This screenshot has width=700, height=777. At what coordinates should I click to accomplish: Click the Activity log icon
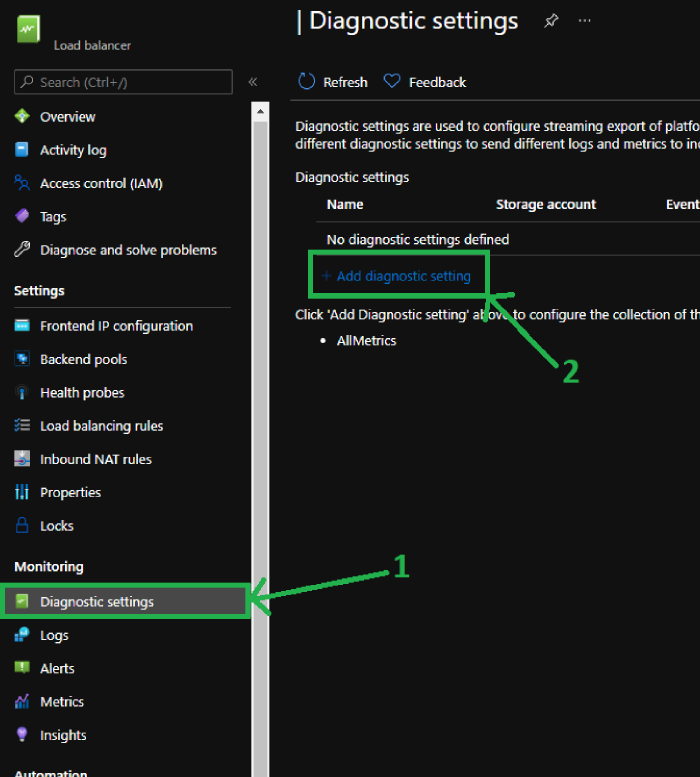point(22,150)
